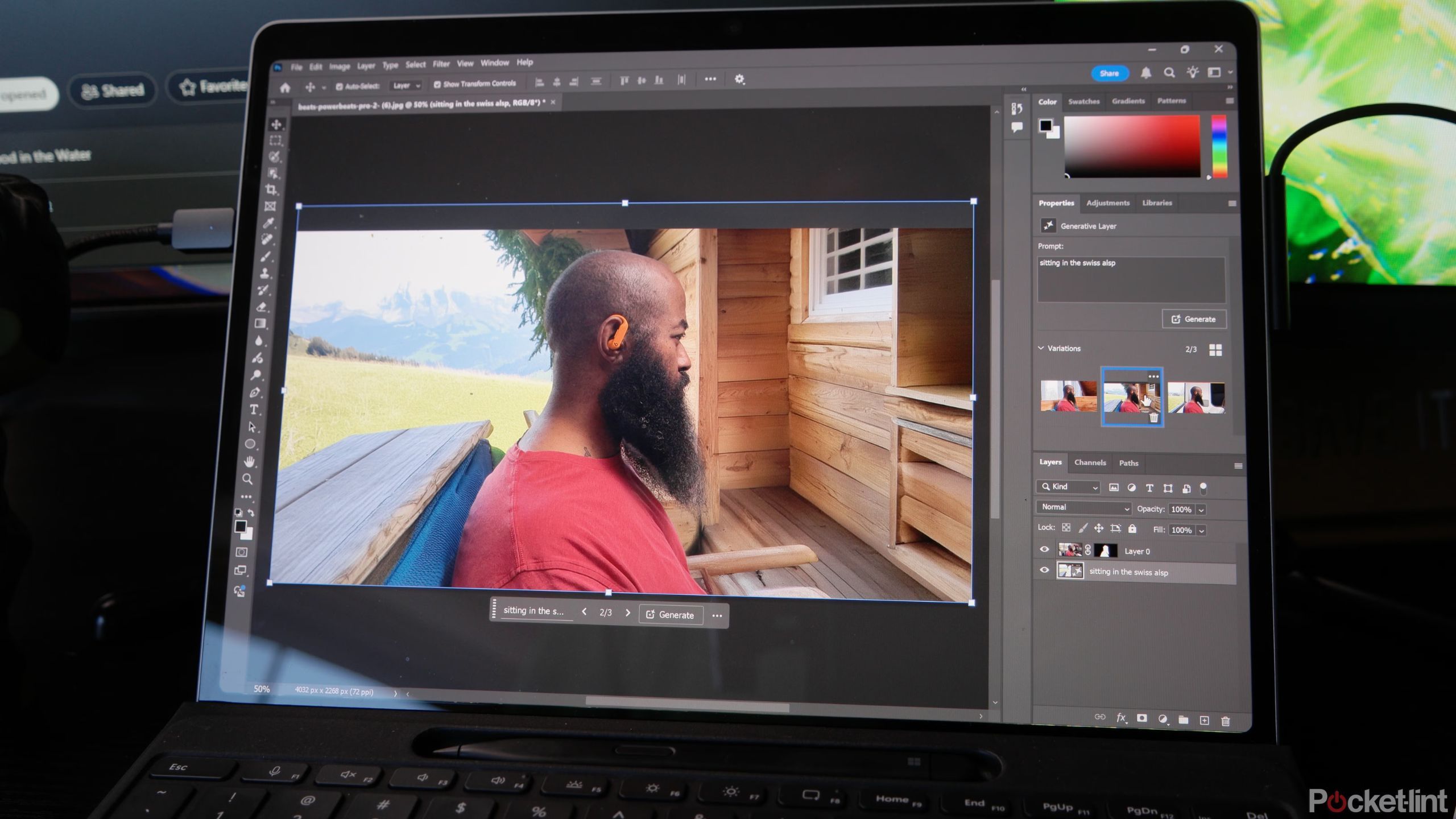Open the Fill value dropdown arrow

point(1201,530)
